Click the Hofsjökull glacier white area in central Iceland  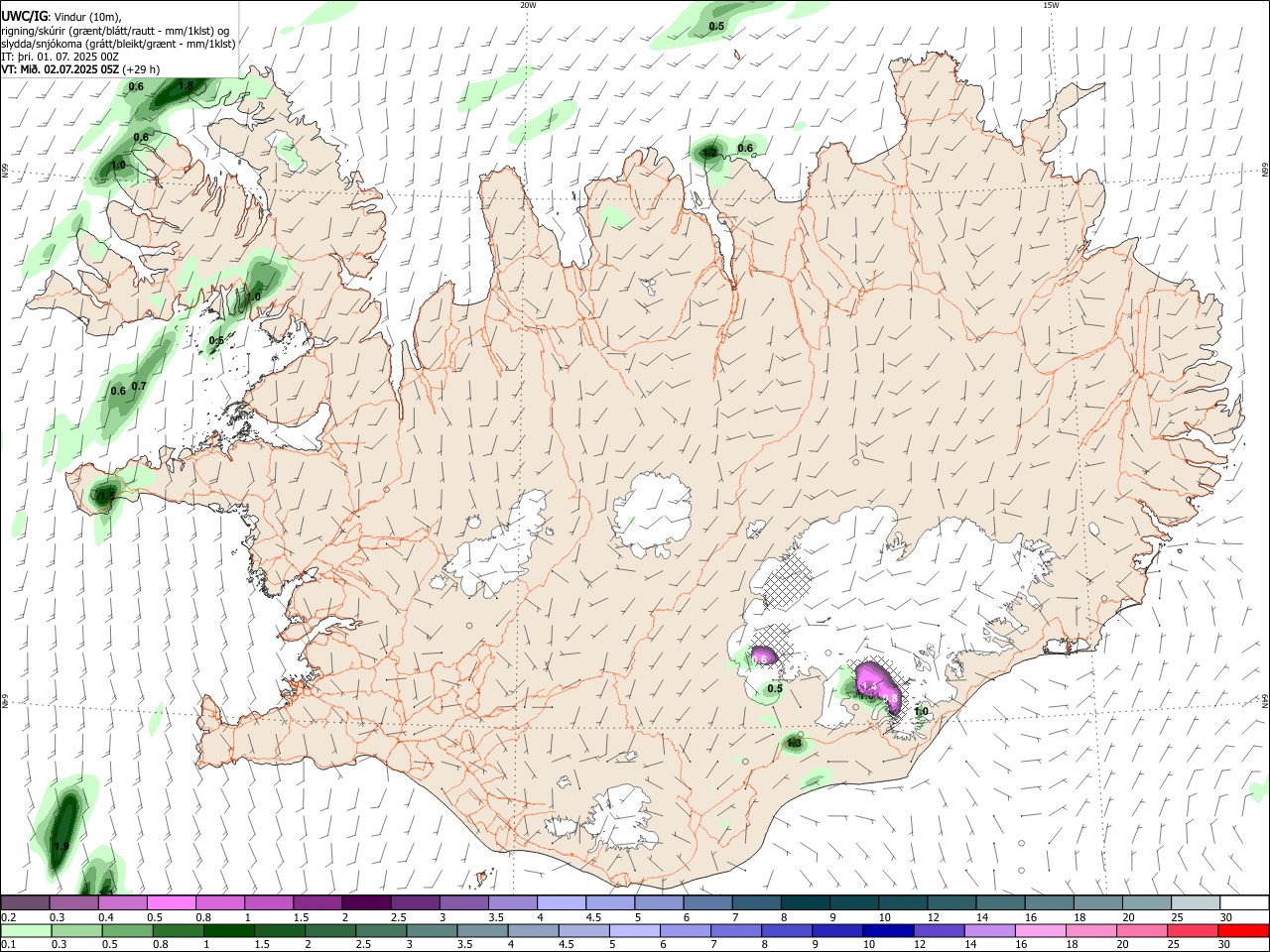653,513
